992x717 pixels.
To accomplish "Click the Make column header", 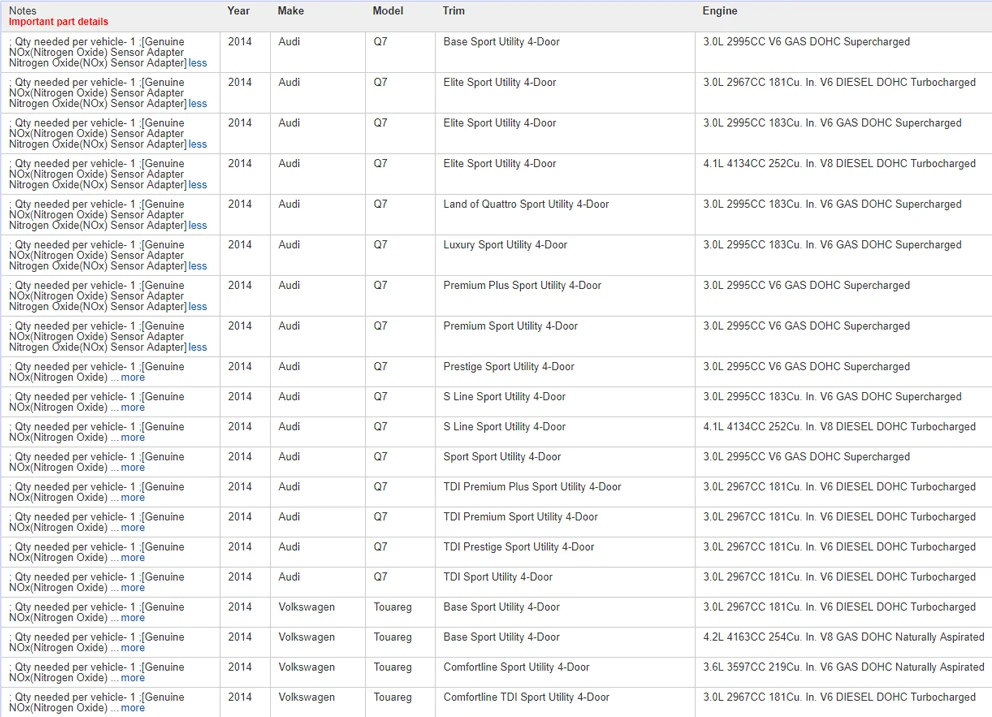I will (x=290, y=11).
